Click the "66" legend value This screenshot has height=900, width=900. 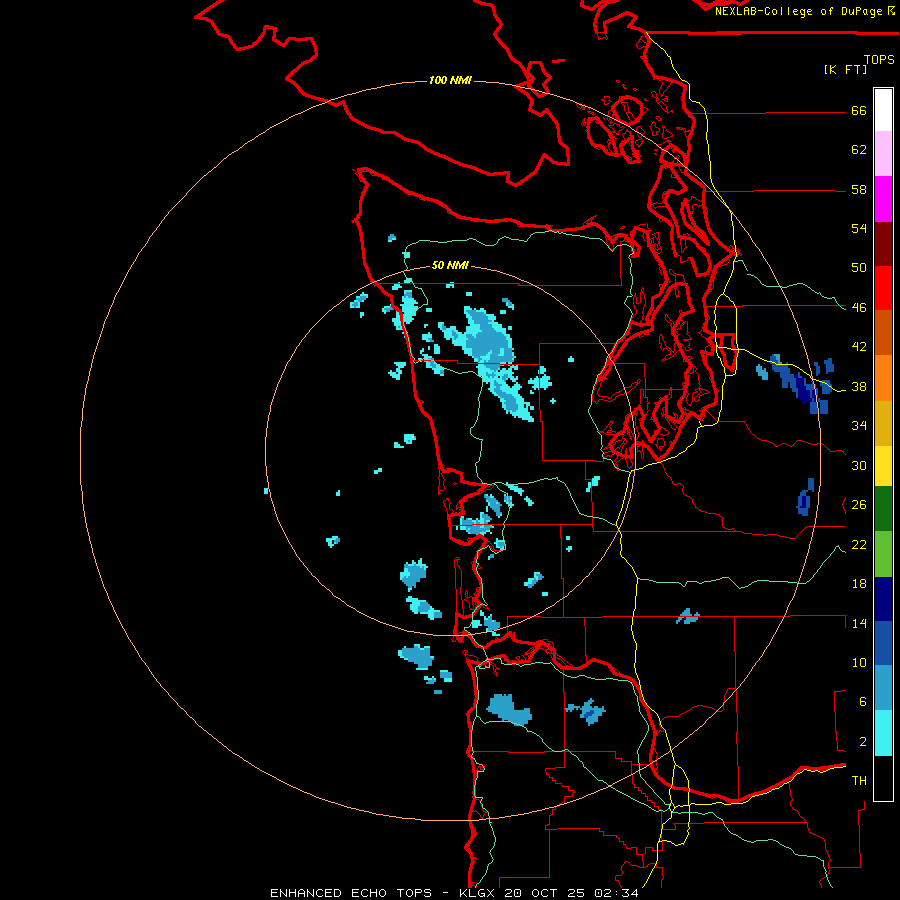(x=859, y=111)
